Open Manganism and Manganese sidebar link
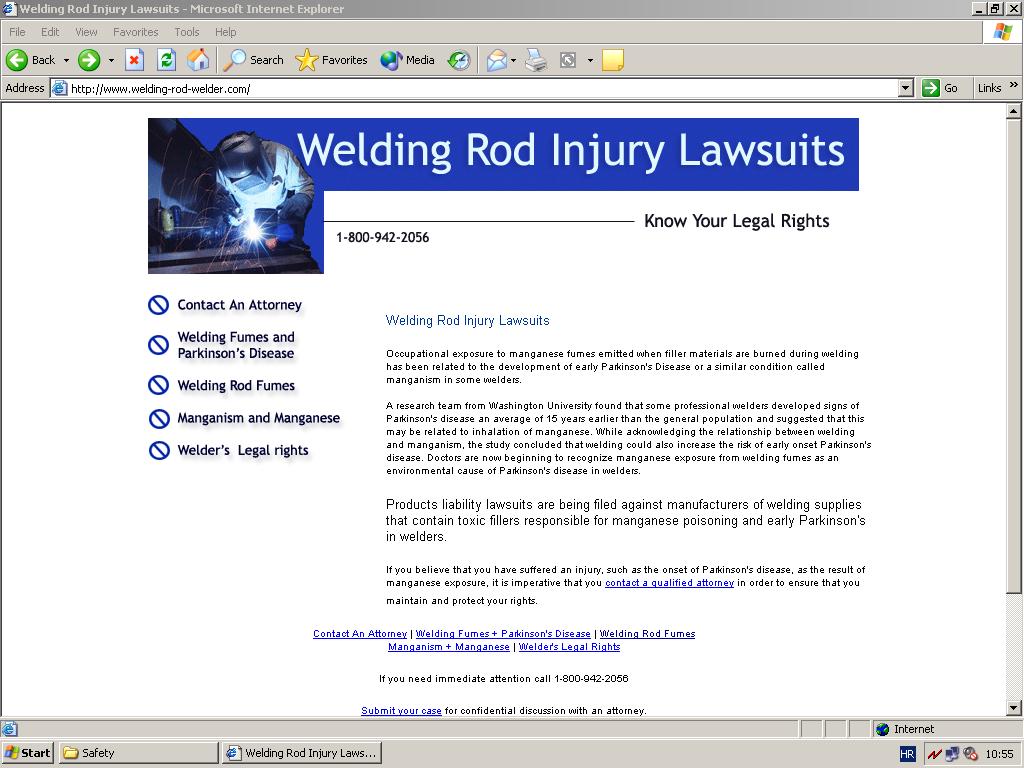The width and height of the screenshot is (1024, 768). pyautogui.click(x=259, y=418)
